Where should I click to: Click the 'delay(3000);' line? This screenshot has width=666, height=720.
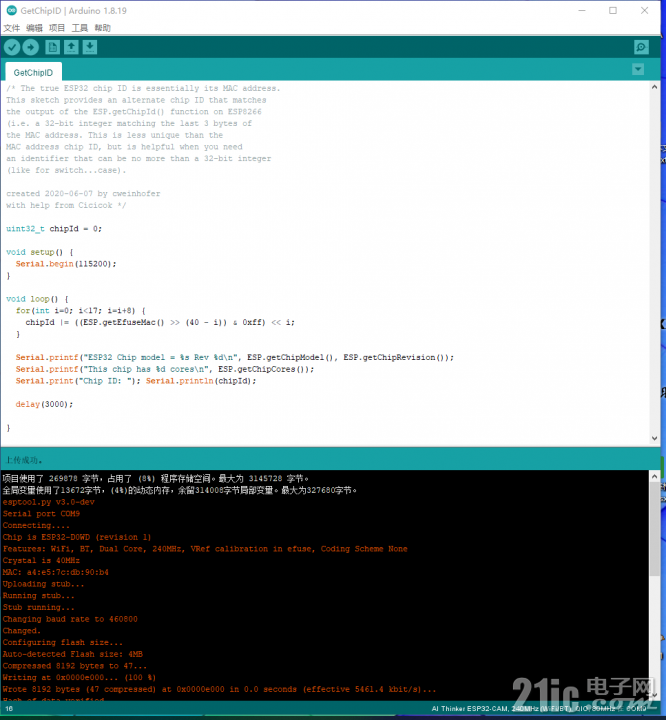(x=44, y=405)
